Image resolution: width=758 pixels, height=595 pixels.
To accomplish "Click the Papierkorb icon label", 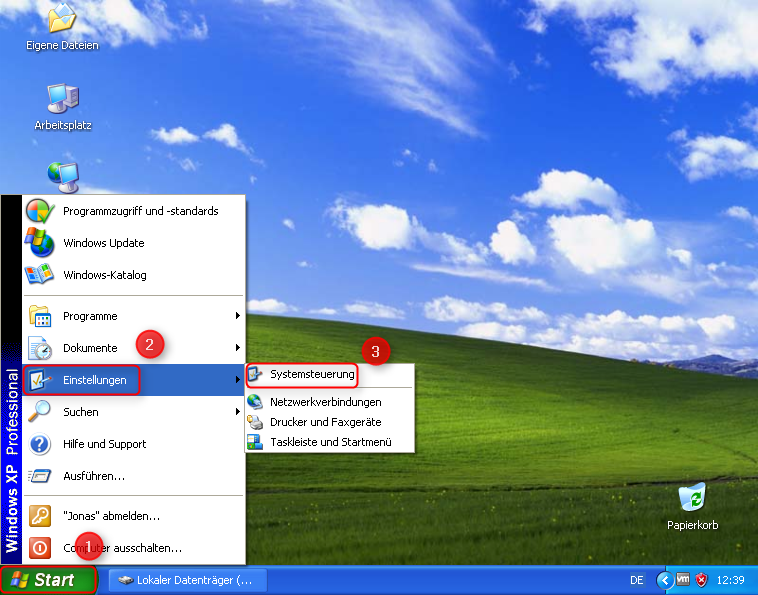I will click(692, 525).
